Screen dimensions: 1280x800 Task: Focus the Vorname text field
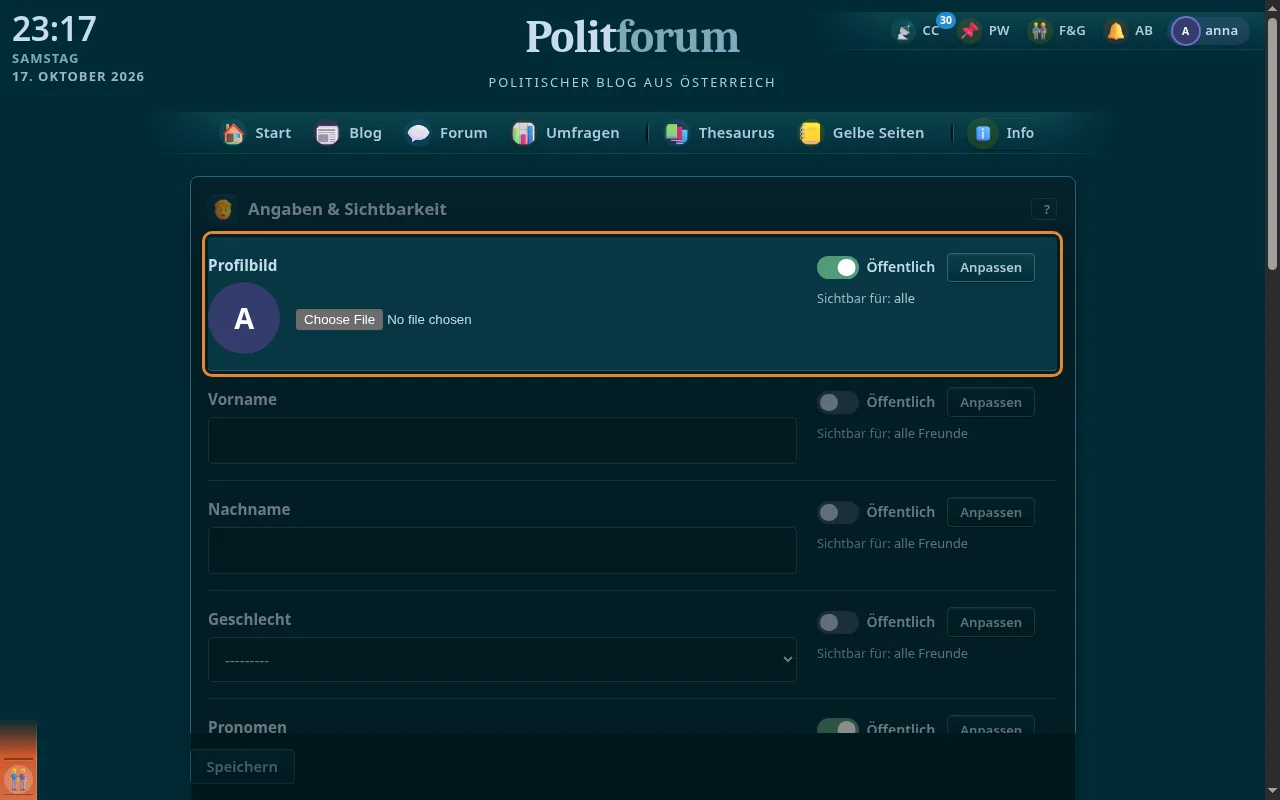tap(502, 440)
